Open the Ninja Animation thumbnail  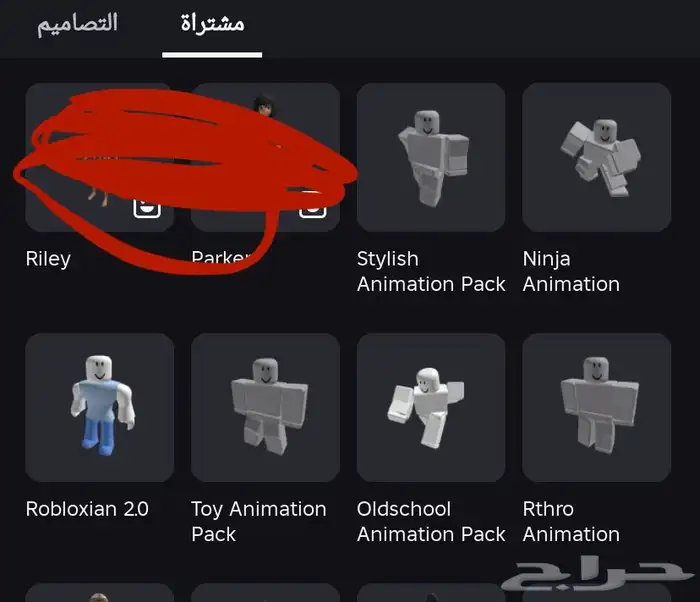[x=596, y=157]
